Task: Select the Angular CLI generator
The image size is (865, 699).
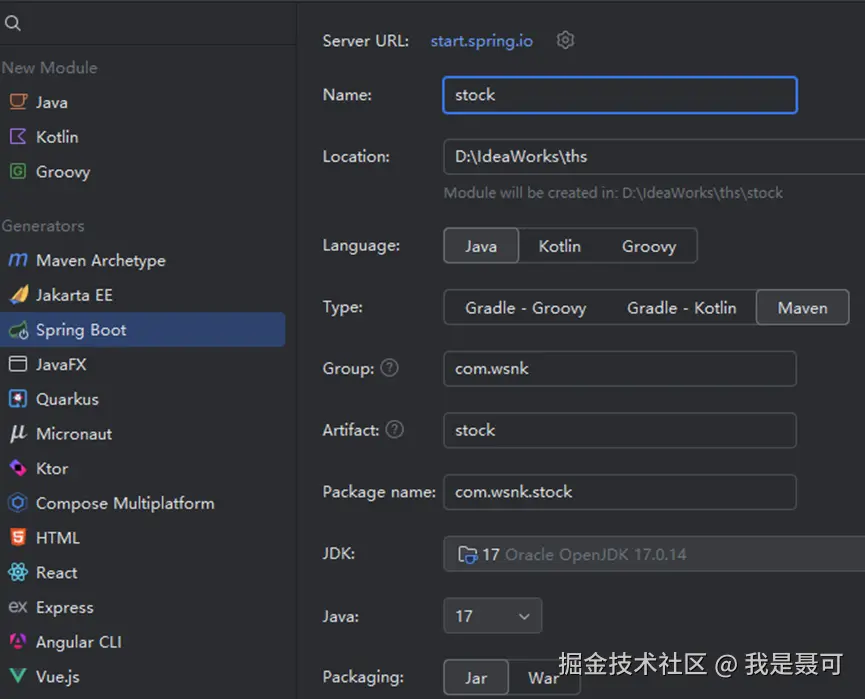Action: pos(142,642)
